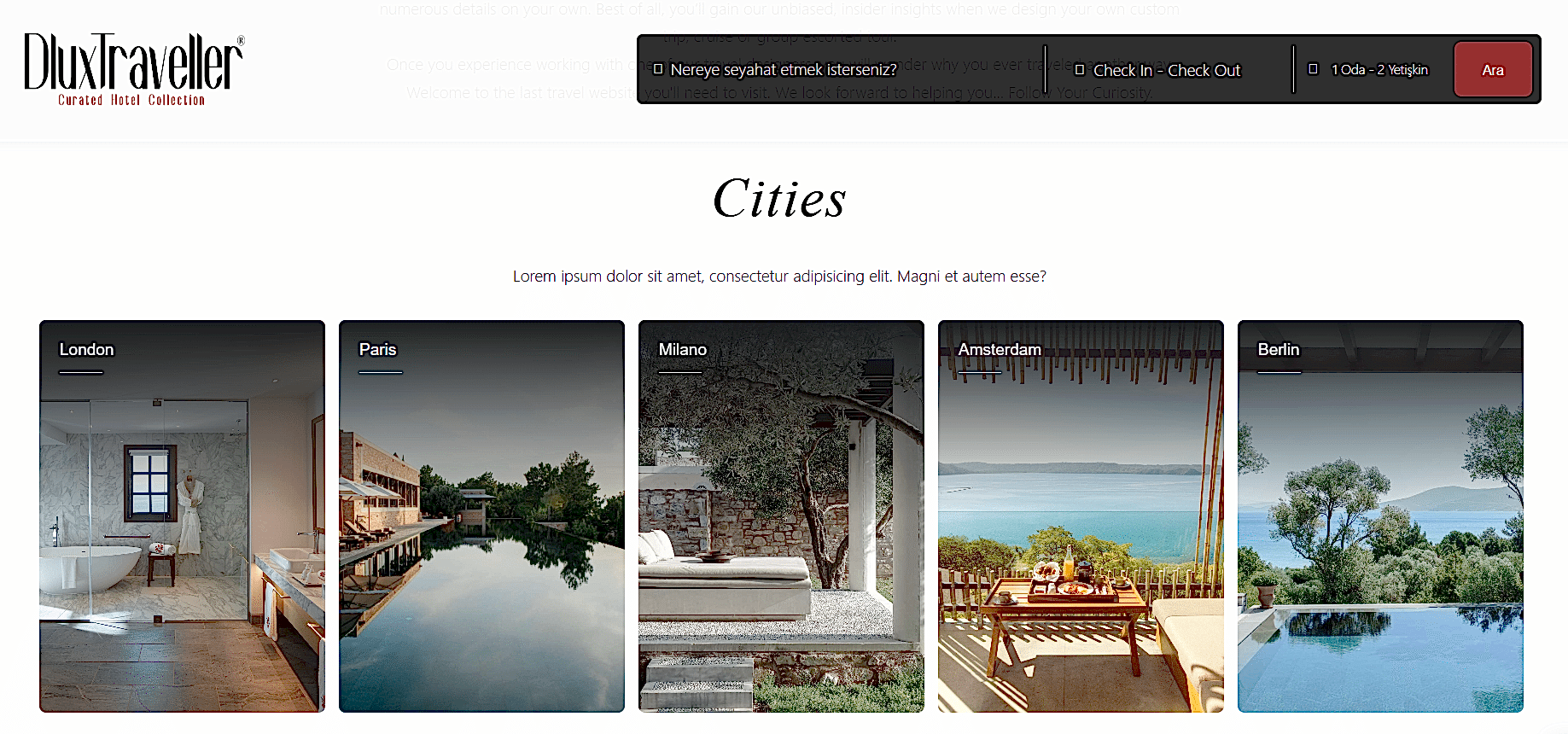Click the icon beside Check In - Check Out

point(1080,69)
